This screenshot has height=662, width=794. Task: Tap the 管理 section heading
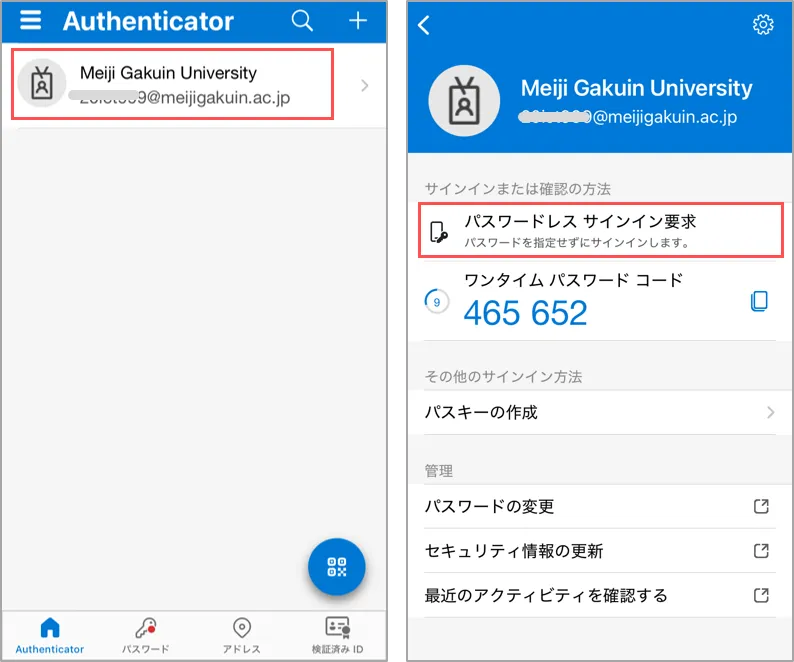(439, 471)
